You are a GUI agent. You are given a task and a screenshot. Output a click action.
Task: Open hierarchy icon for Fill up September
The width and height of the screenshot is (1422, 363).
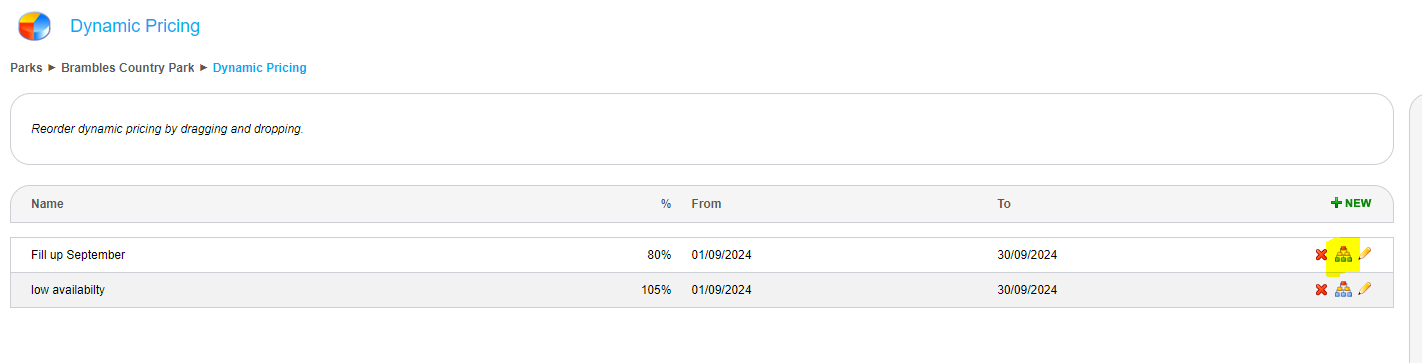pyautogui.click(x=1343, y=254)
